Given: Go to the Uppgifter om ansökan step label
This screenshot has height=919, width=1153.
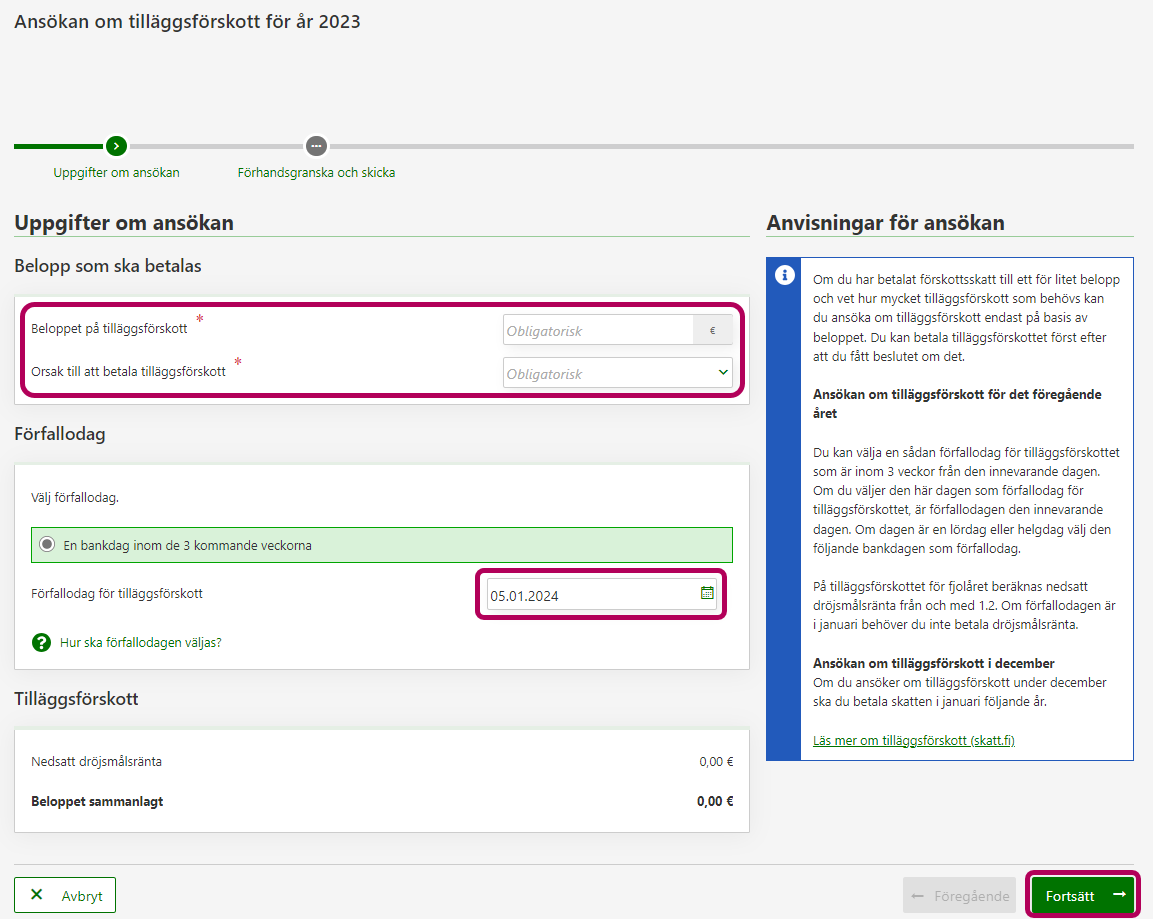Looking at the screenshot, I should [x=116, y=173].
